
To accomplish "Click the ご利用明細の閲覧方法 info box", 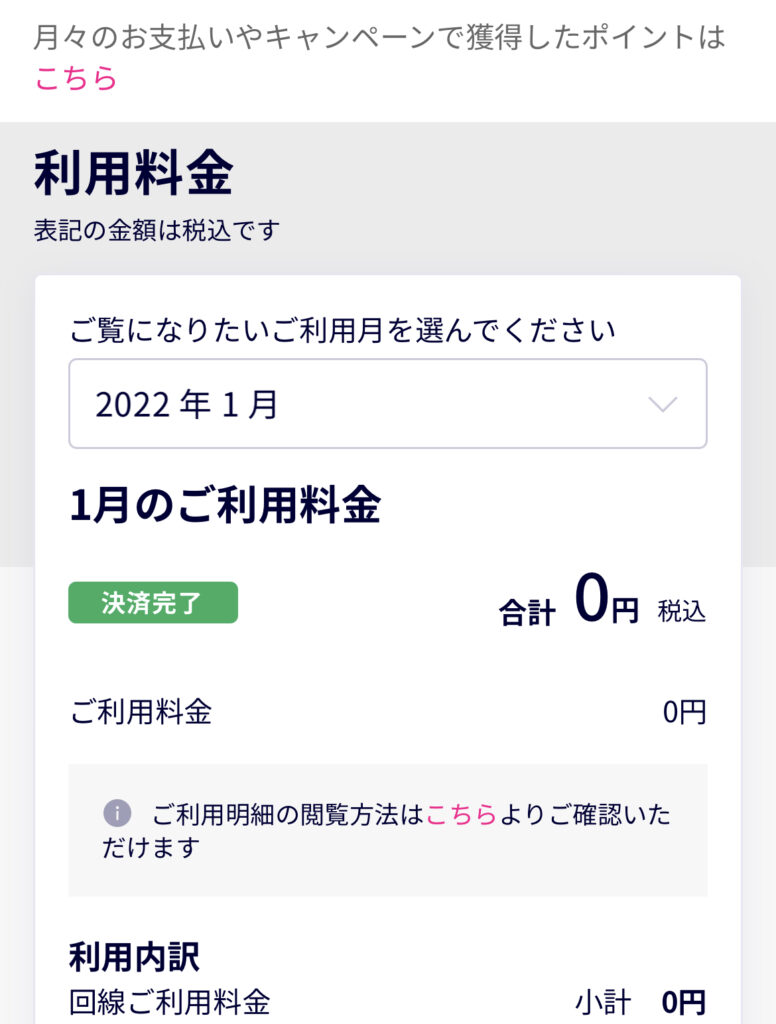I will click(388, 830).
